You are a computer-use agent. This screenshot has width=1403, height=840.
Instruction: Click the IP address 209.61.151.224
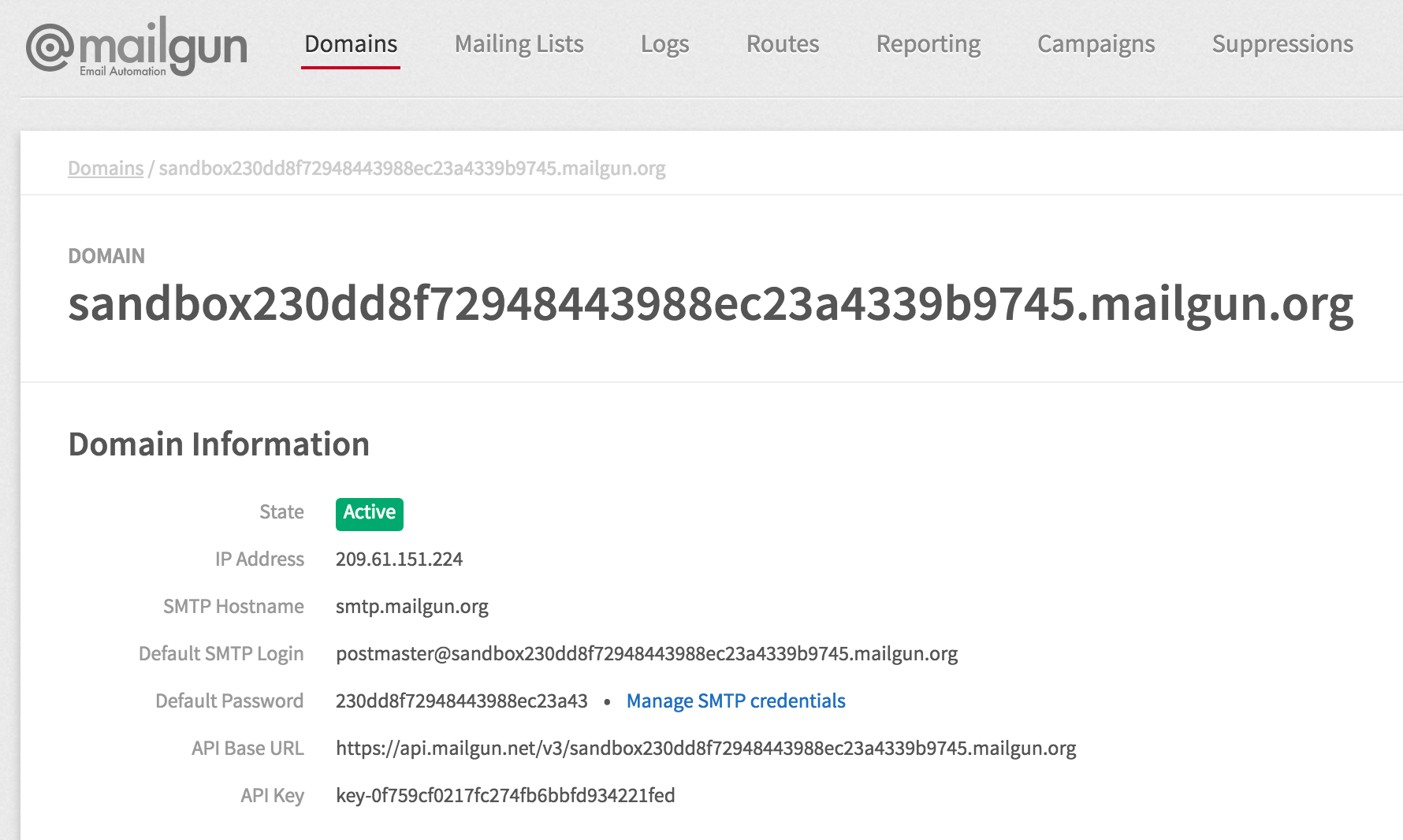tap(399, 559)
